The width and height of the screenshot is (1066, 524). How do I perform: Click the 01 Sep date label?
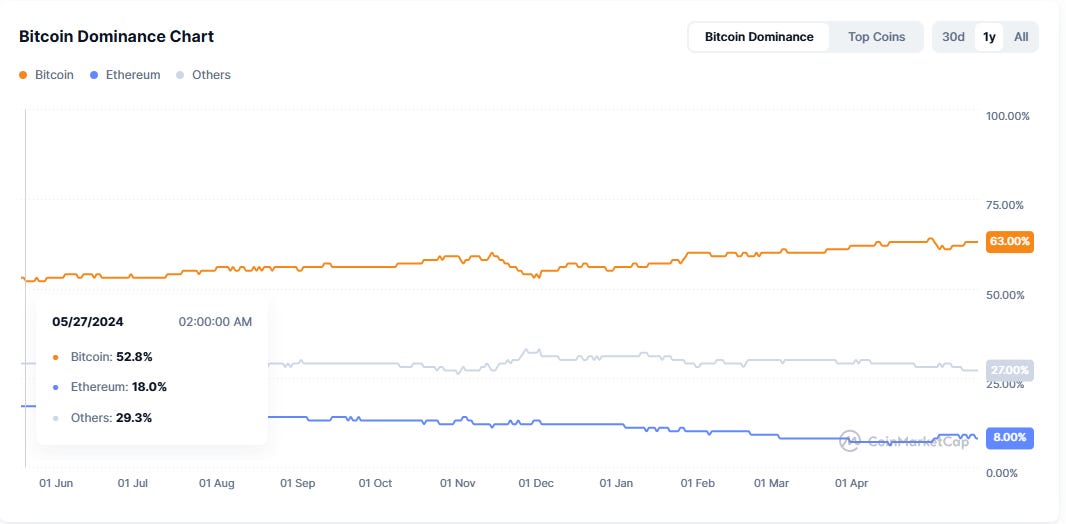pyautogui.click(x=298, y=483)
